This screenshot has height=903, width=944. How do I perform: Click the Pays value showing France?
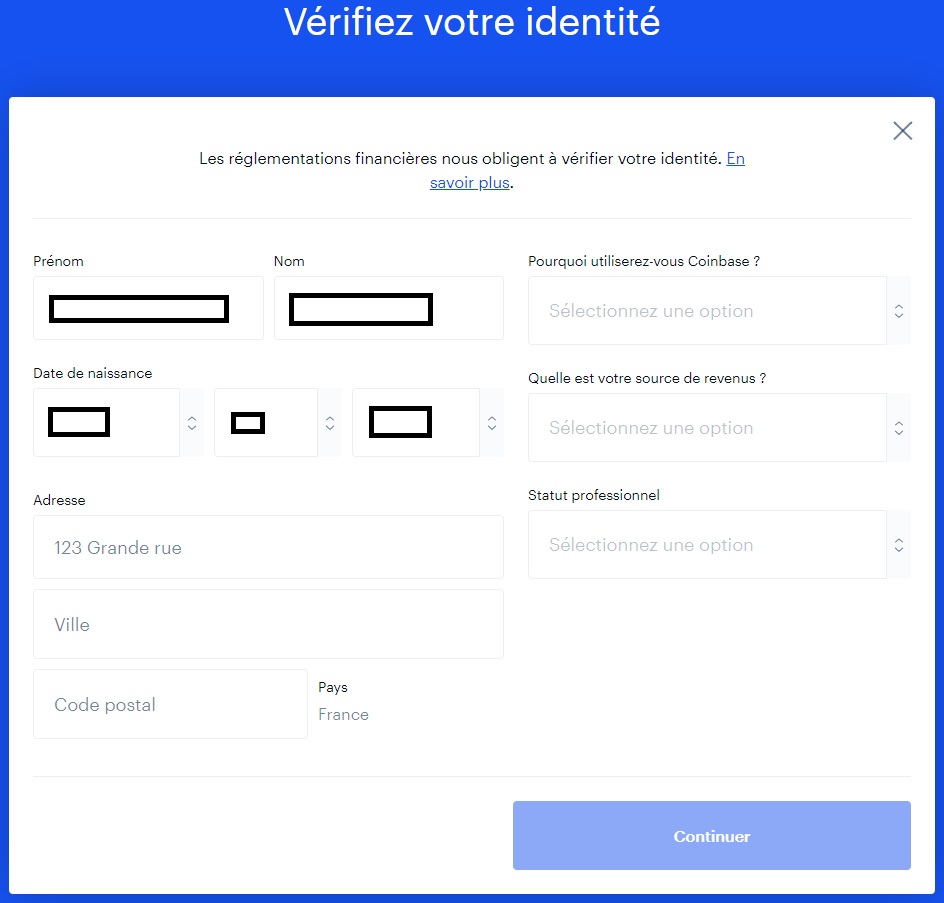[343, 714]
